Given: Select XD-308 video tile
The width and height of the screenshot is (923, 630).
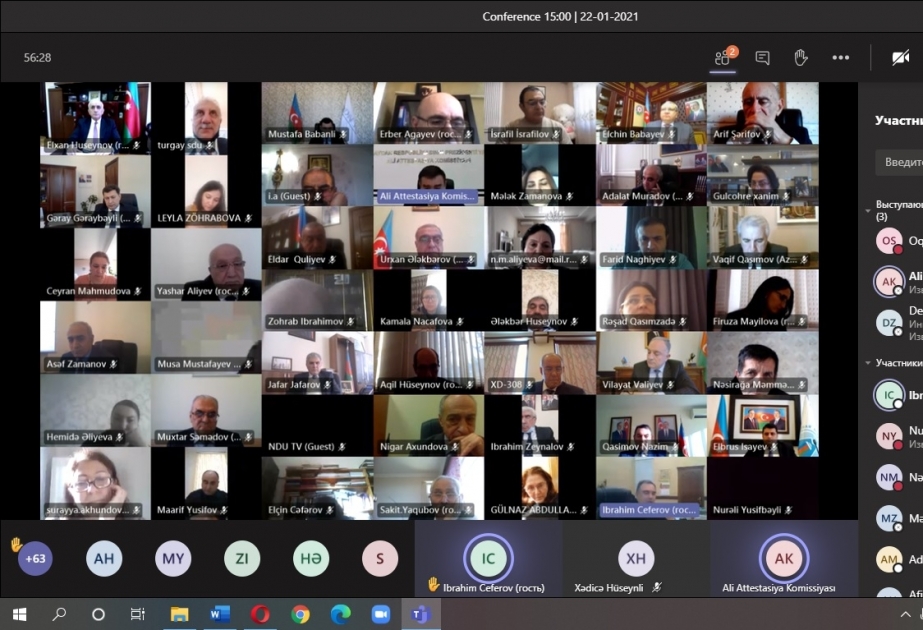Looking at the screenshot, I should [540, 363].
